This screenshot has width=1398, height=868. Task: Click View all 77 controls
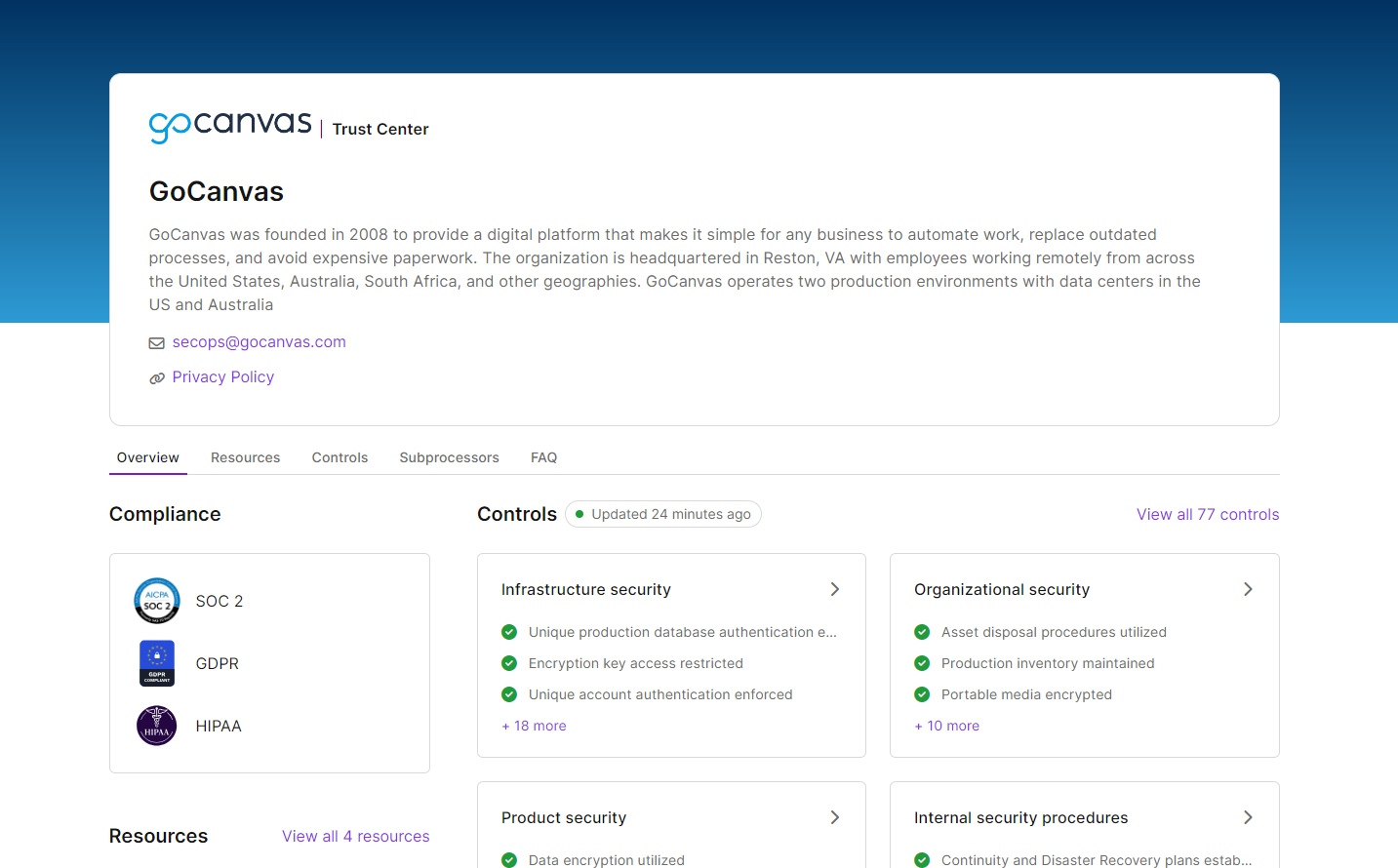[1208, 514]
